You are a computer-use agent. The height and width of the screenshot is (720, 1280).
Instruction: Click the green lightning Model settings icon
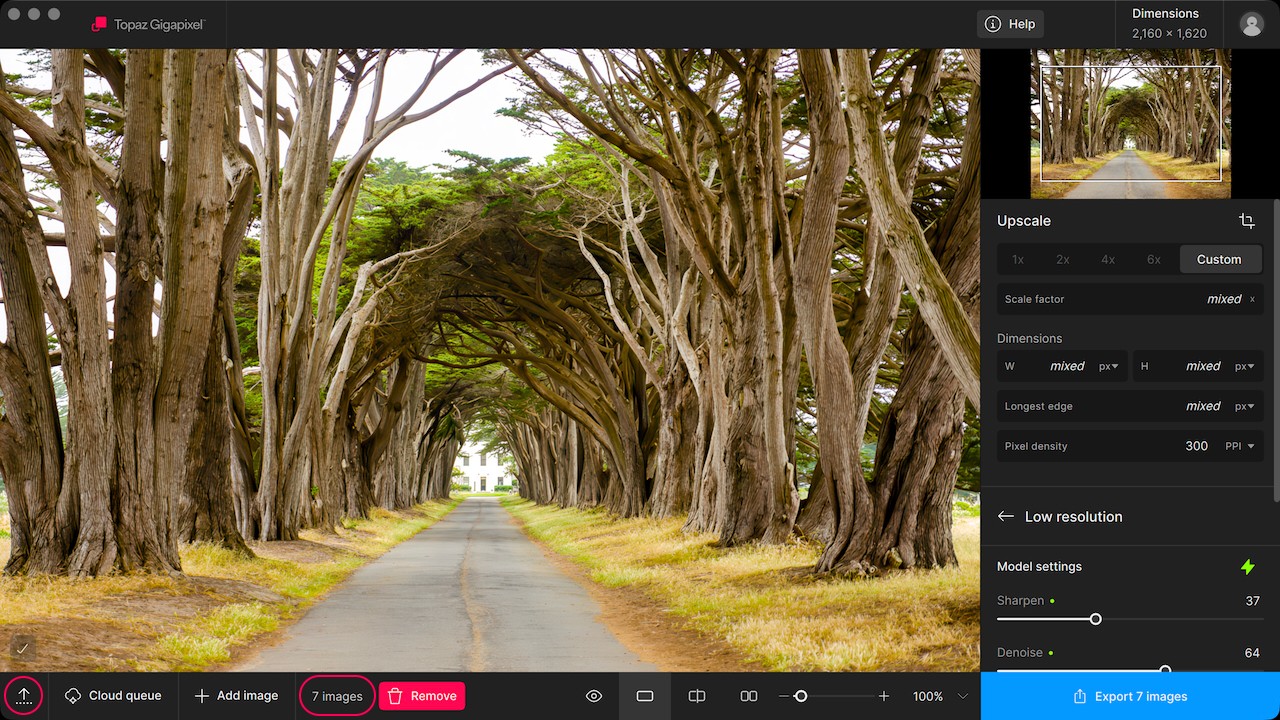1247,567
